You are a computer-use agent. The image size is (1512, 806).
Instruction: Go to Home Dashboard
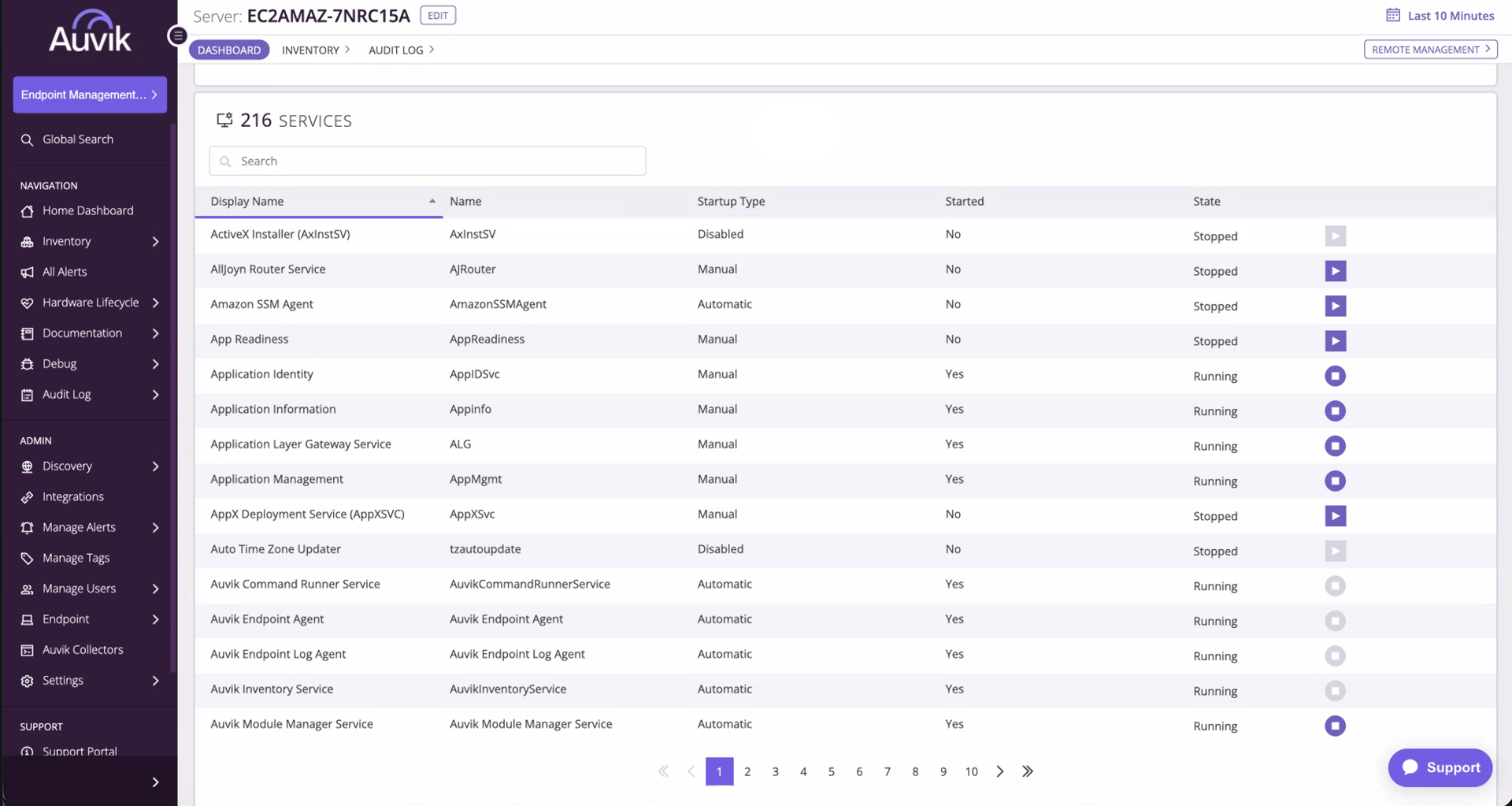coord(88,210)
